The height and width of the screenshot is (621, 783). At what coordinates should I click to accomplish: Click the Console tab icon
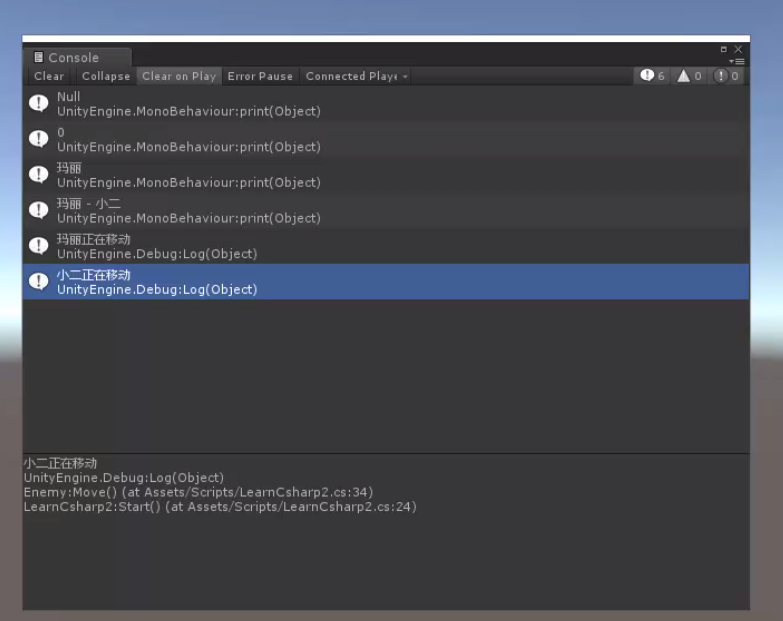[x=38, y=57]
